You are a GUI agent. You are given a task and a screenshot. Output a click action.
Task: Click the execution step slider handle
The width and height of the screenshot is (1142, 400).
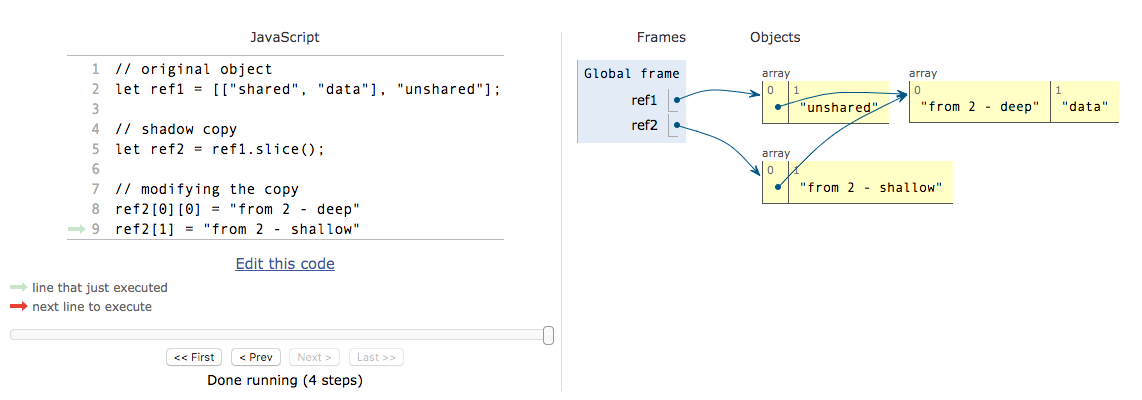(x=548, y=335)
